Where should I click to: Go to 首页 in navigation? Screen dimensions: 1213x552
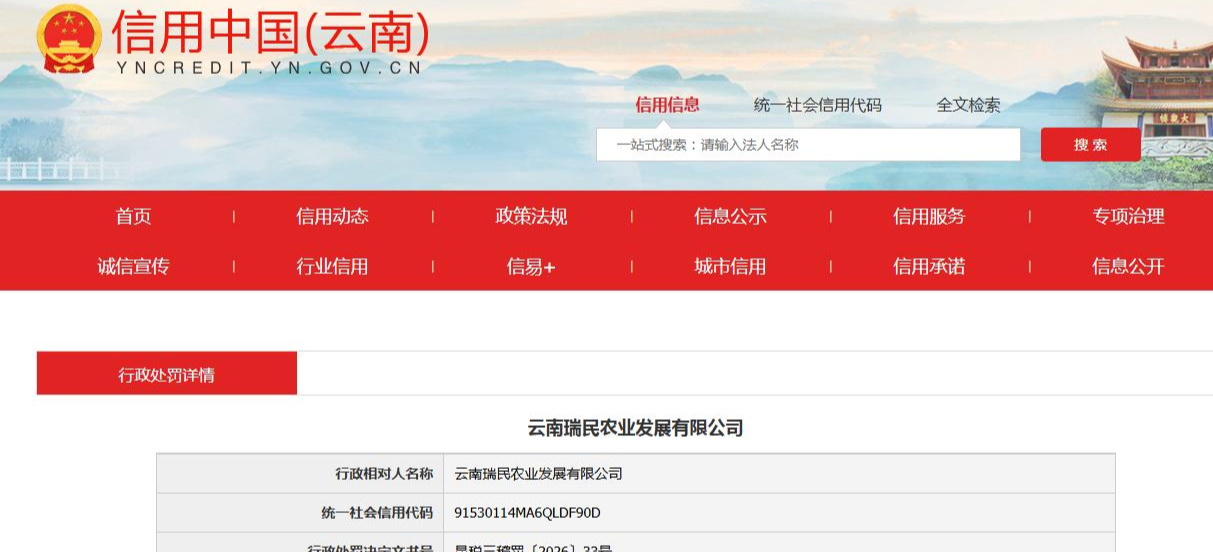coord(133,216)
